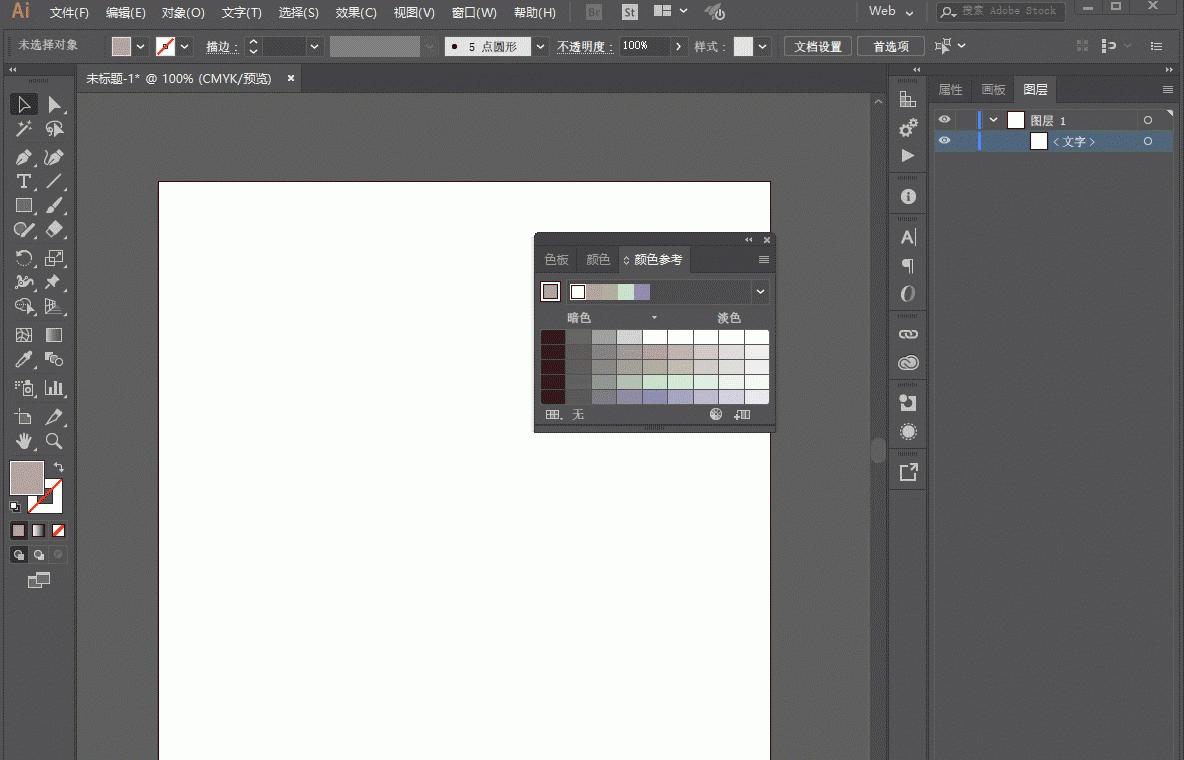Switch to the 属性 tab
This screenshot has width=1184, height=760.
pyautogui.click(x=950, y=90)
